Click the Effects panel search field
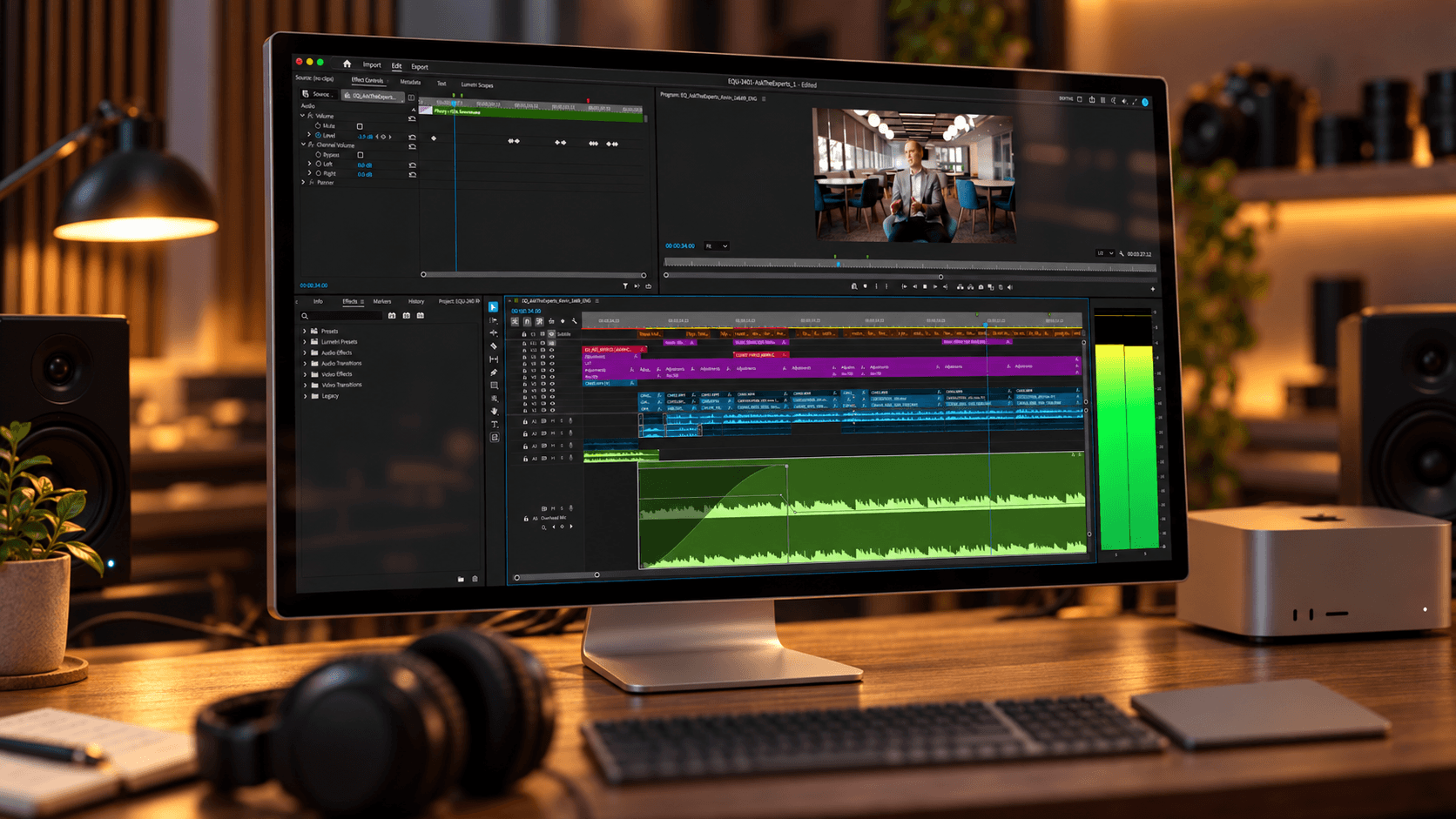The width and height of the screenshot is (1456, 819). [x=341, y=316]
